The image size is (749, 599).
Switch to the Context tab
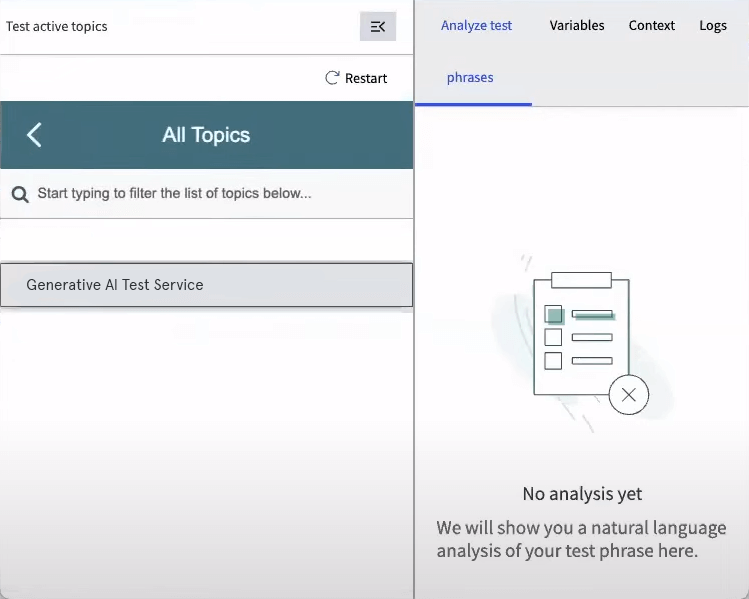652,25
